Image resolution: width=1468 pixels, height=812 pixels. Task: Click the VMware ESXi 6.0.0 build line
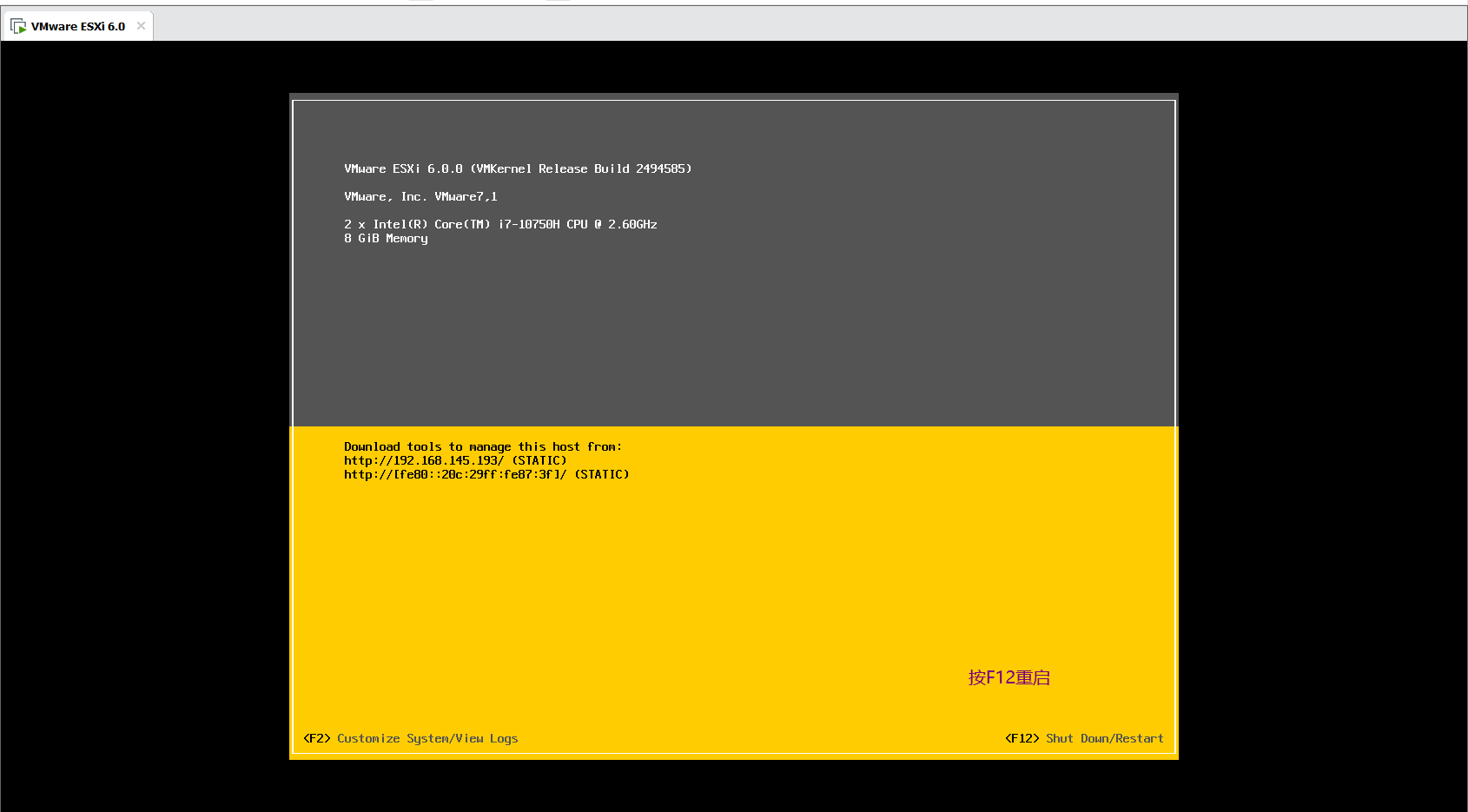coord(518,168)
